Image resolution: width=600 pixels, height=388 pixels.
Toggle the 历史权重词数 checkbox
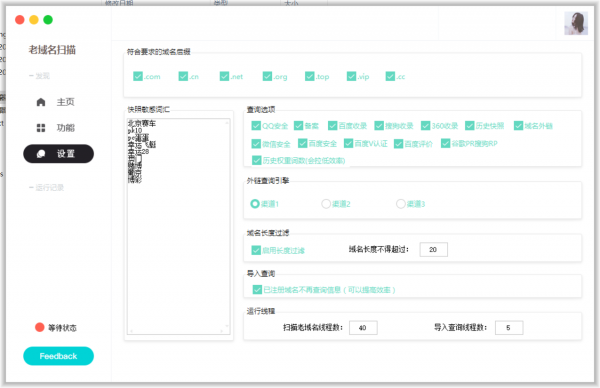[256, 160]
